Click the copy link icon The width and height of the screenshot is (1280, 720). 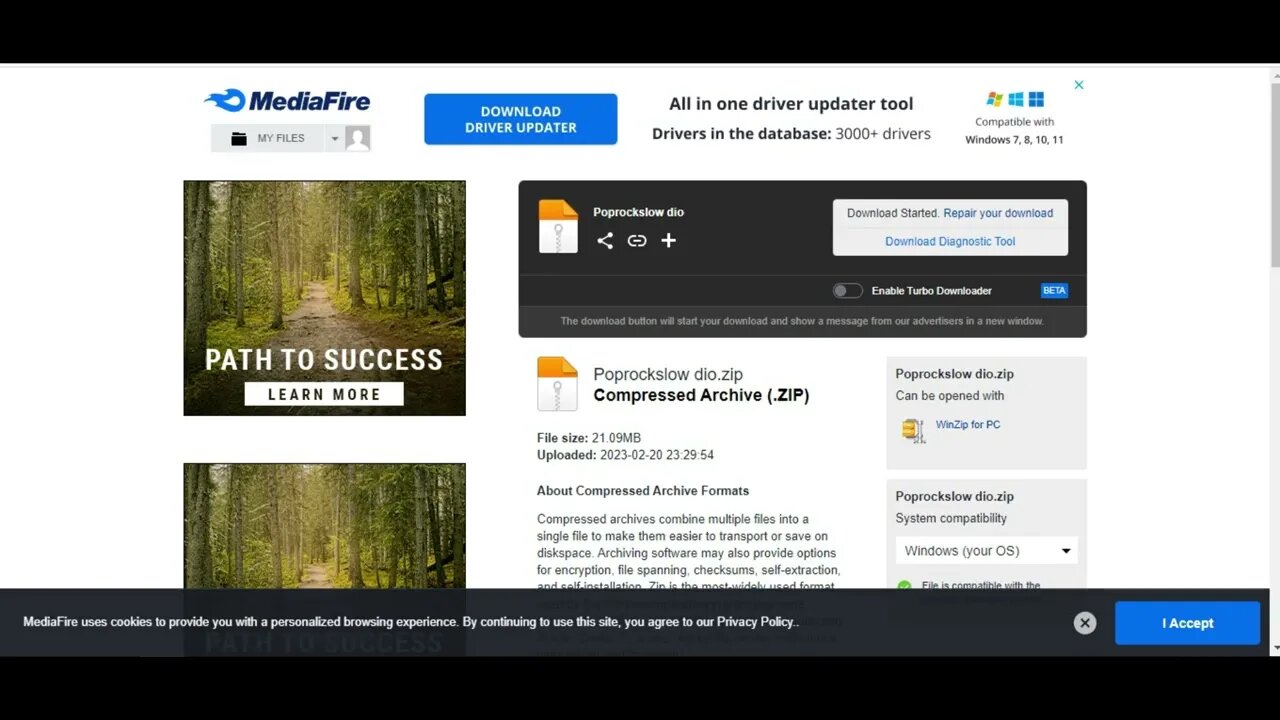point(637,240)
